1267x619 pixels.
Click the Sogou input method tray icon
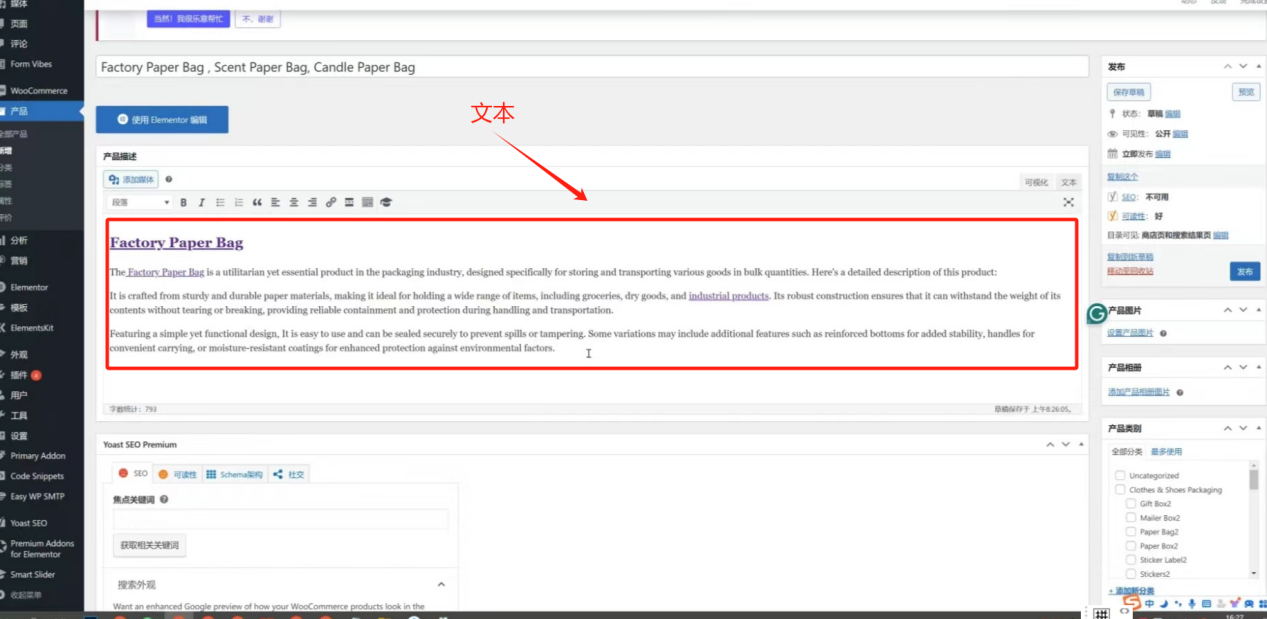pyautogui.click(x=1130, y=603)
